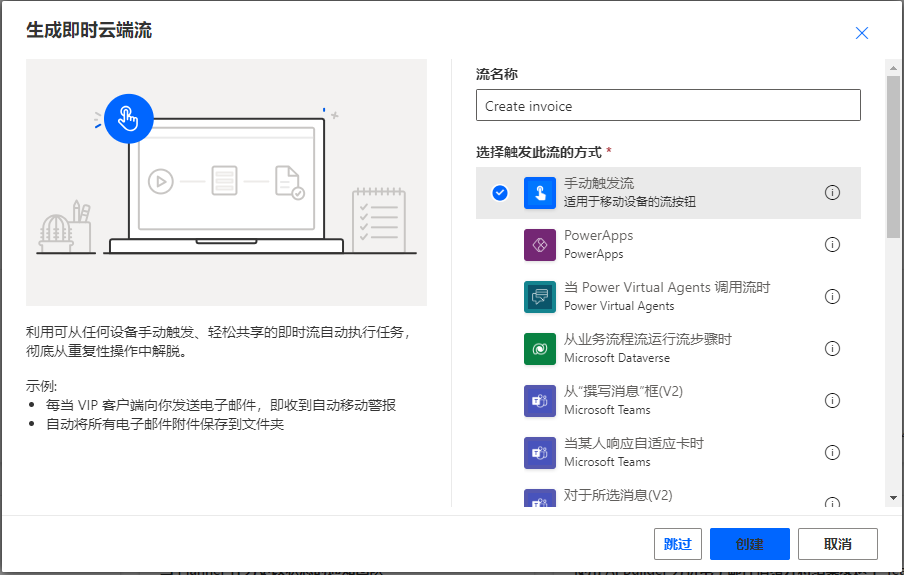Click the PowerApps trigger icon
This screenshot has width=904, height=575.
point(540,245)
